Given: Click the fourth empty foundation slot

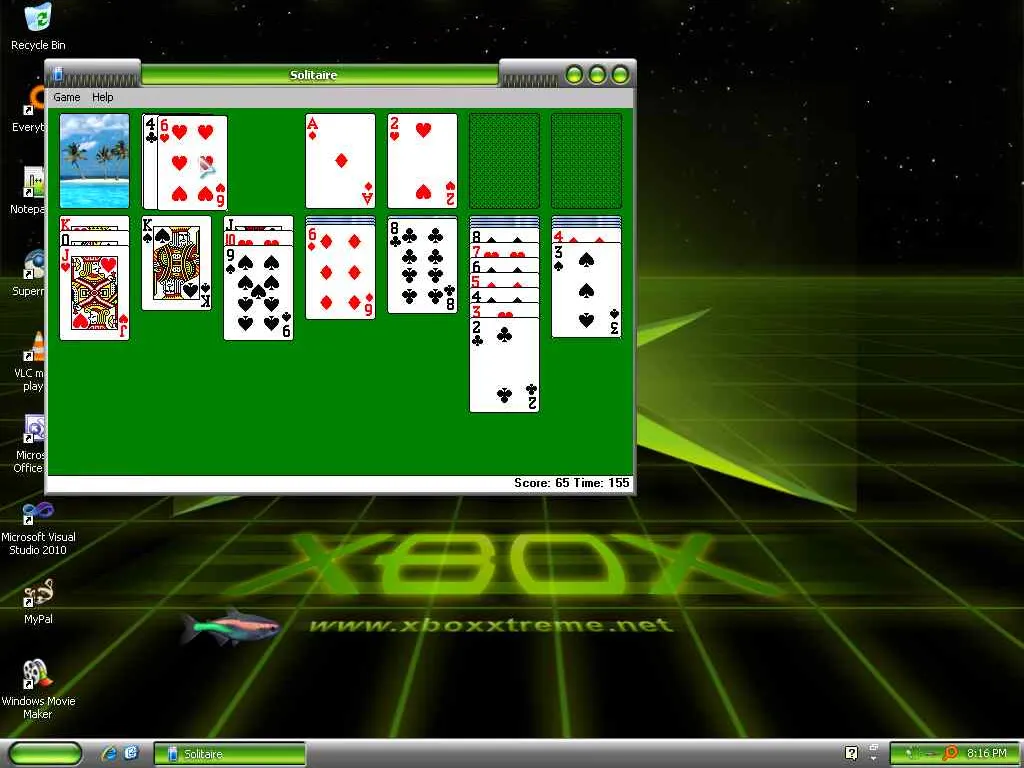Looking at the screenshot, I should (586, 161).
